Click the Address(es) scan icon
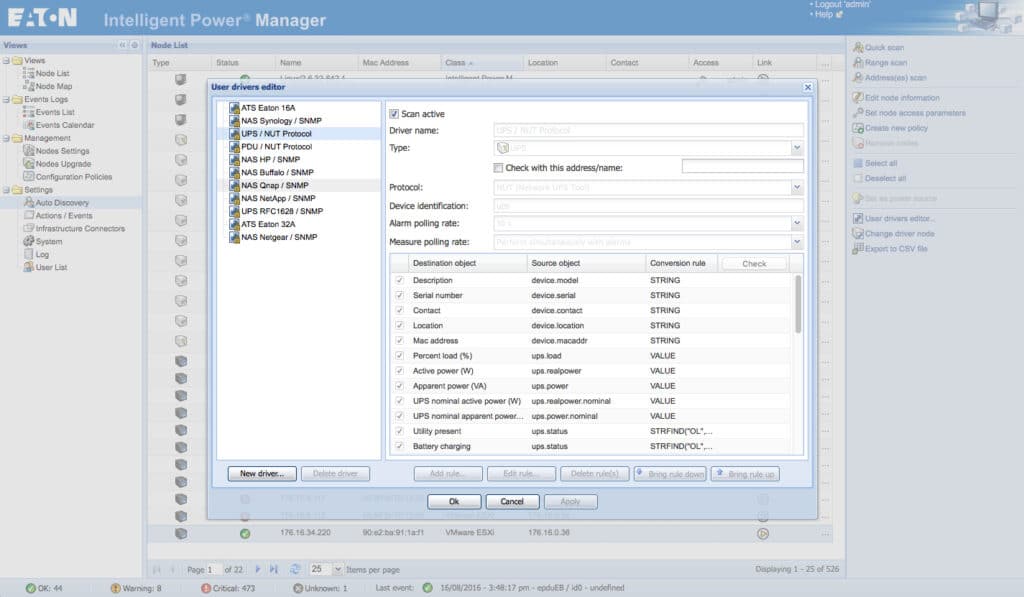The image size is (1024, 597). tap(858, 77)
